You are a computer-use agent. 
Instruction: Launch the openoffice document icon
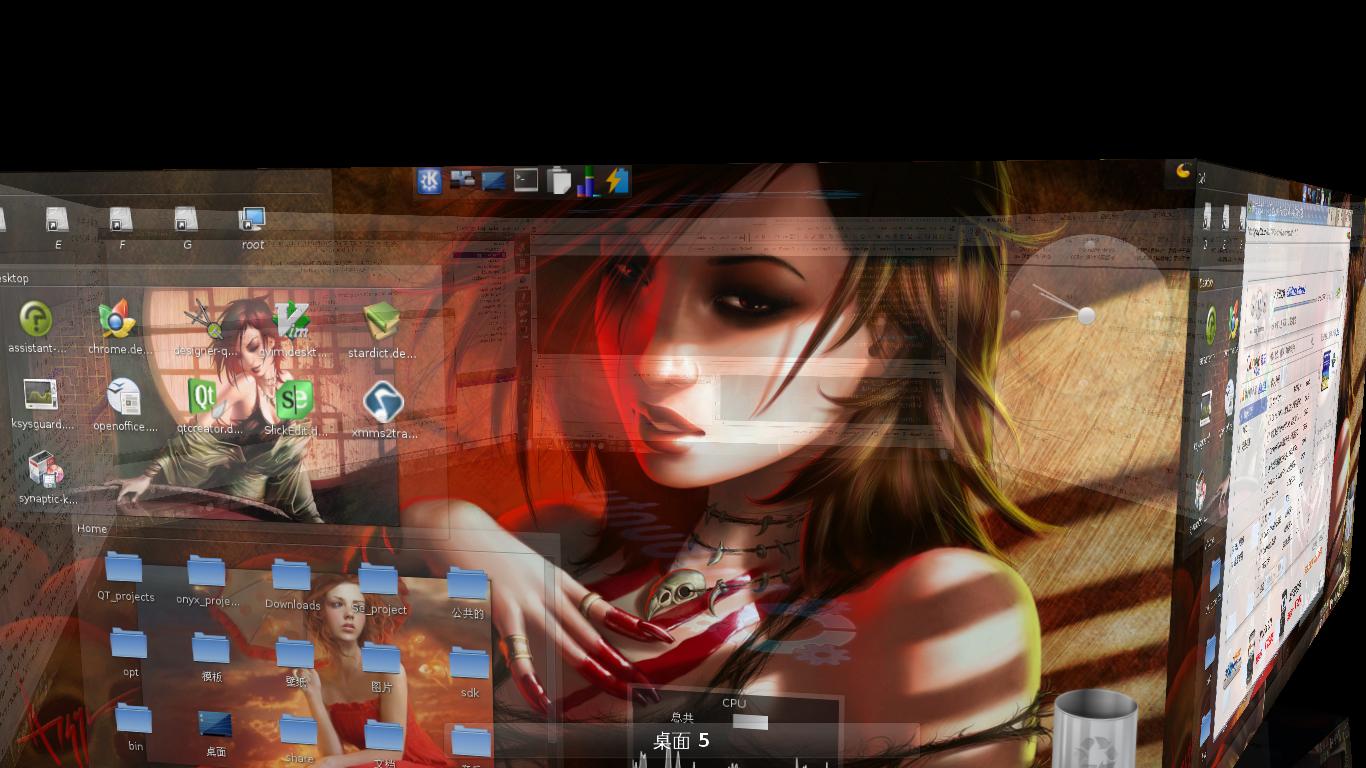124,396
